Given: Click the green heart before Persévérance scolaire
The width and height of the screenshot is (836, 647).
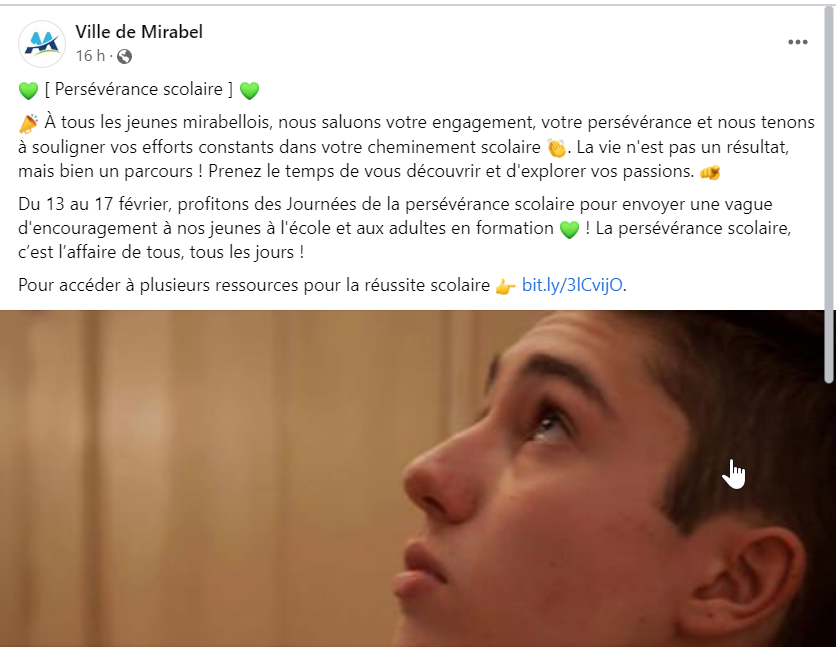Looking at the screenshot, I should click(x=28, y=90).
